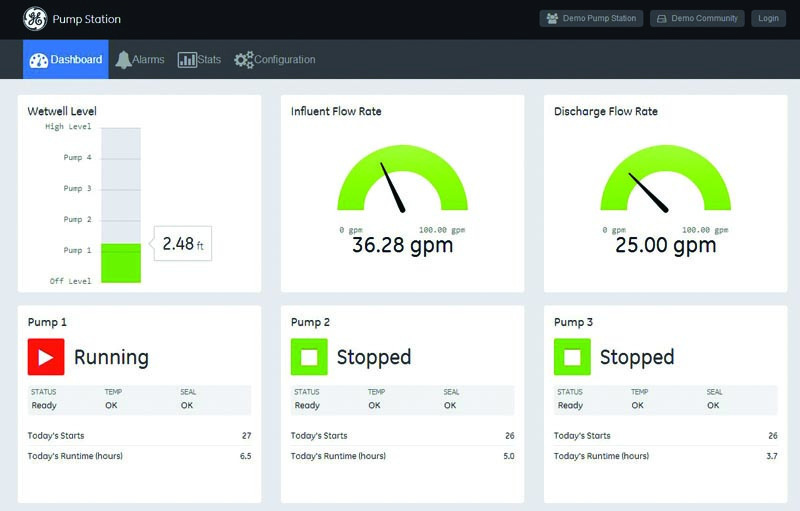This screenshot has width=800, height=511.
Task: Go to the Stats tab
Action: [x=200, y=60]
